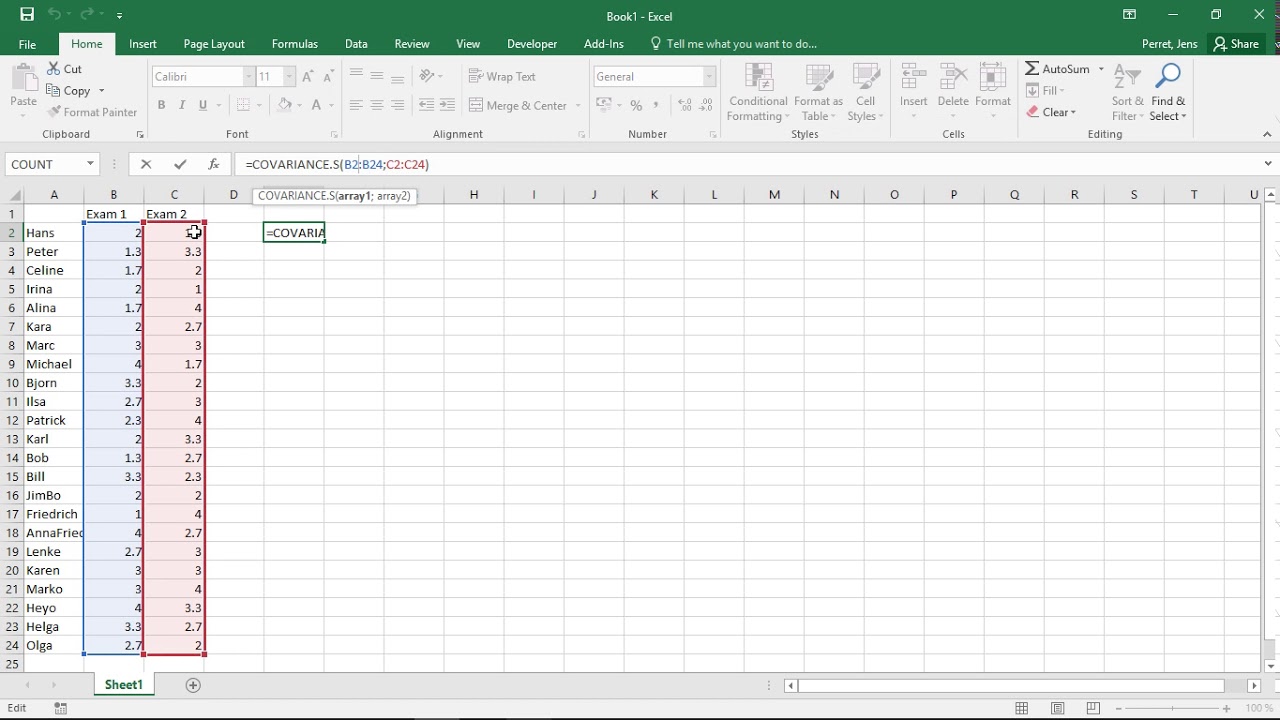Screen dimensions: 1280x720
Task: Click the Cut scissors command
Action: [x=64, y=69]
